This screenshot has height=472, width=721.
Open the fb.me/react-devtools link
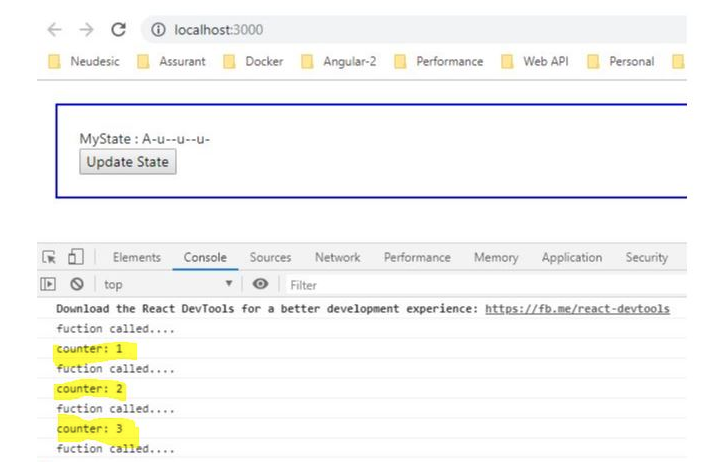pos(577,309)
